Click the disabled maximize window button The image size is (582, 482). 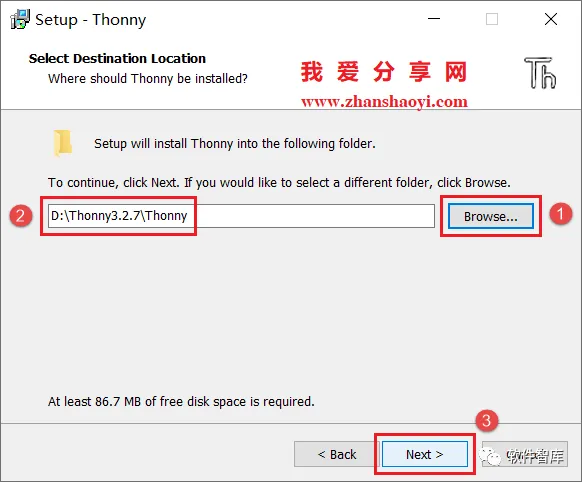click(x=492, y=19)
